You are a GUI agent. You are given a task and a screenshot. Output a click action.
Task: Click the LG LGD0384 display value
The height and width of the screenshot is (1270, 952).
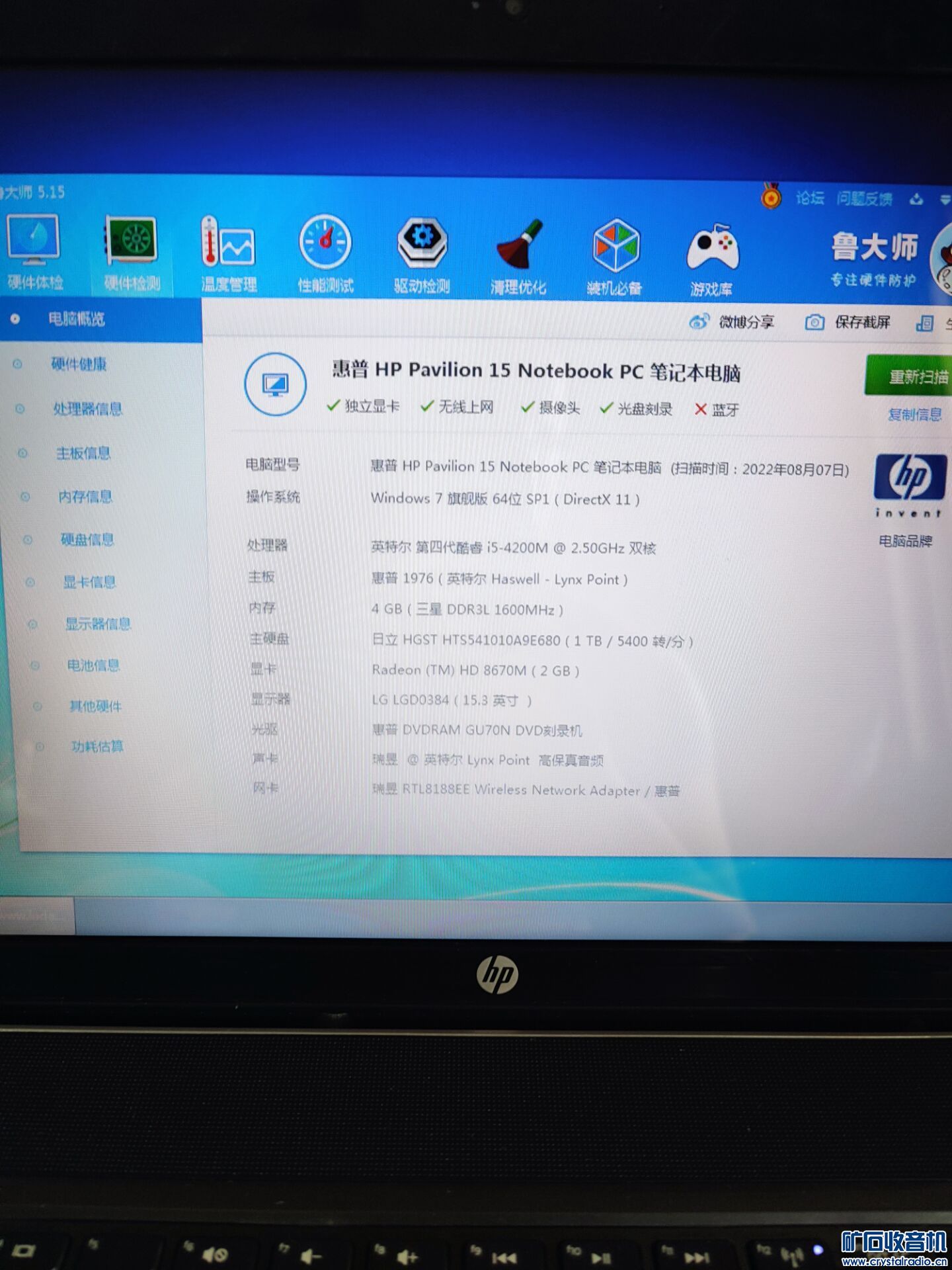(x=452, y=700)
